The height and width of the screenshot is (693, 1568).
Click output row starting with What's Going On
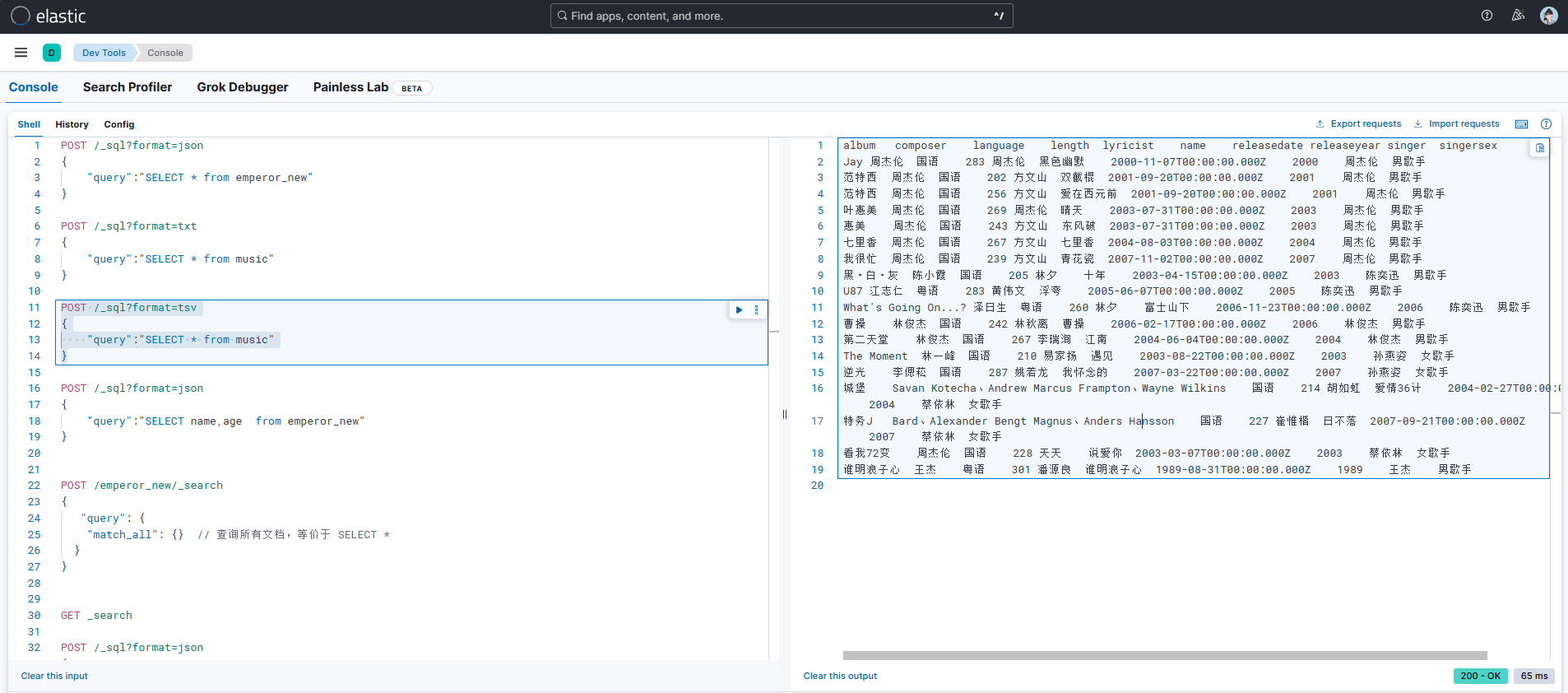pos(1186,308)
